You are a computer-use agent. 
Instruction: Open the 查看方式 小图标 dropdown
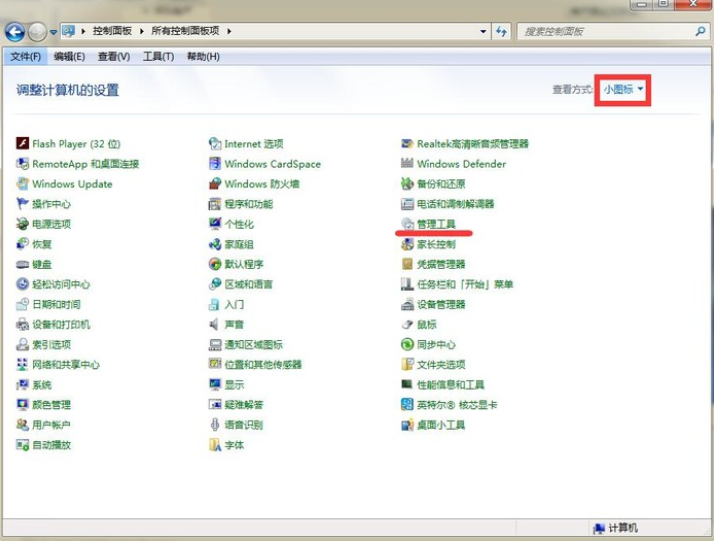(x=623, y=89)
